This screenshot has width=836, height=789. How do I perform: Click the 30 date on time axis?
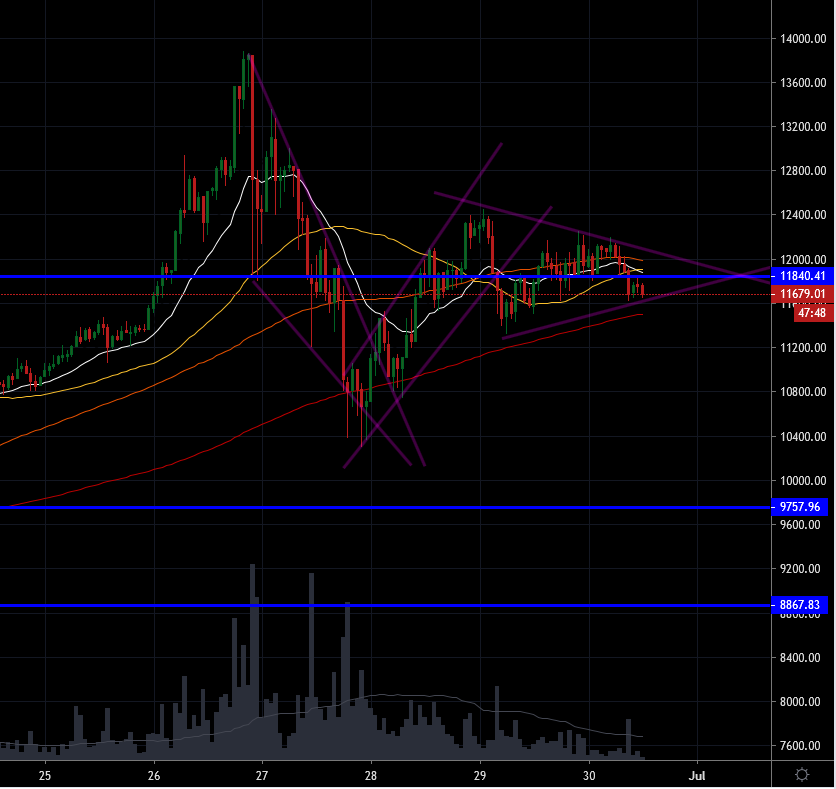589,775
